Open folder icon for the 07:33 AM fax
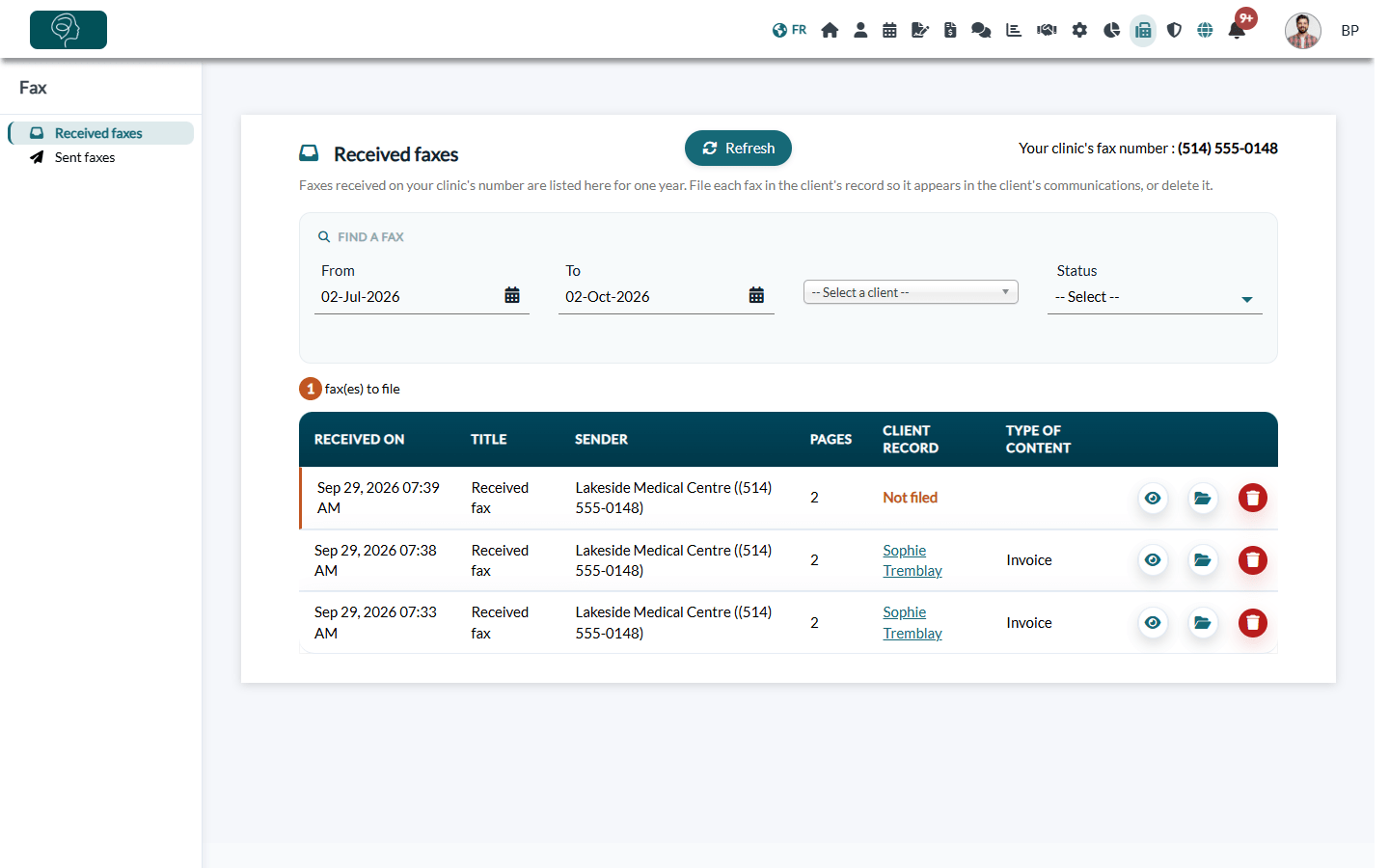Viewport: 1389px width, 868px height. coord(1203,623)
